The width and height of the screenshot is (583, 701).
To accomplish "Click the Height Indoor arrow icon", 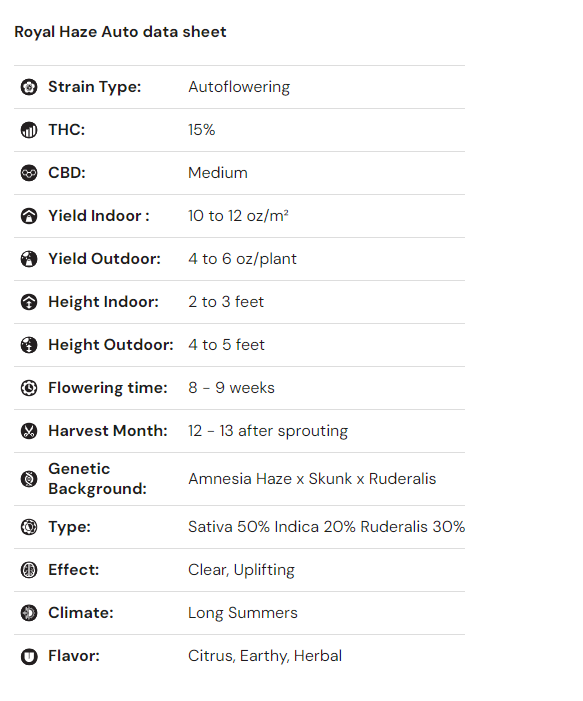I will click(29, 302).
